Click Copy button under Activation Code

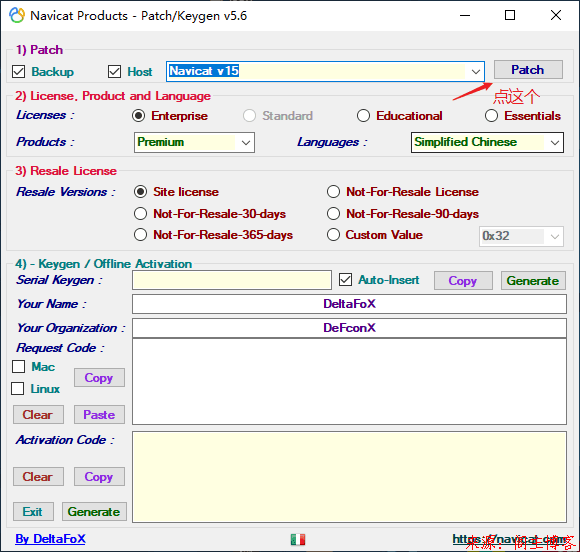point(99,477)
